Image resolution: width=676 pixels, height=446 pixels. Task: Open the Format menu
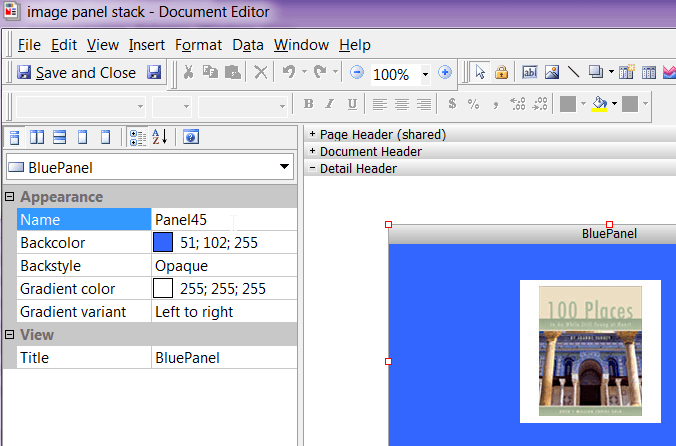click(x=198, y=45)
